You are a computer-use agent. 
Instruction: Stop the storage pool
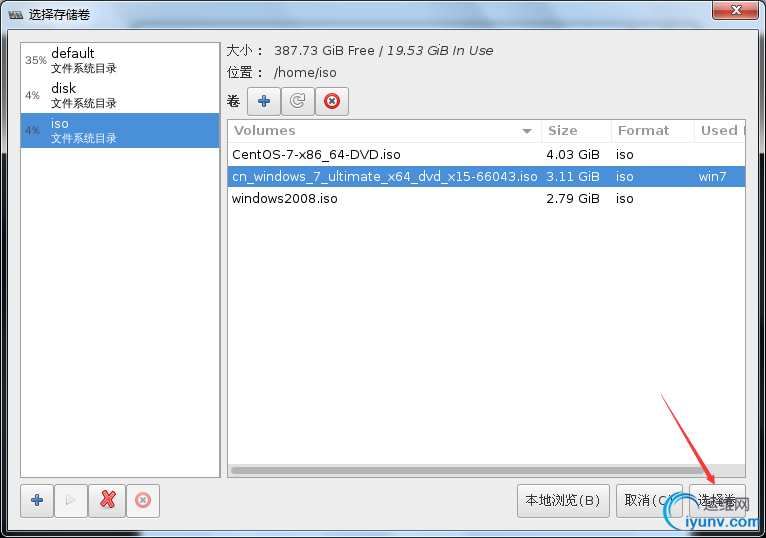143,500
